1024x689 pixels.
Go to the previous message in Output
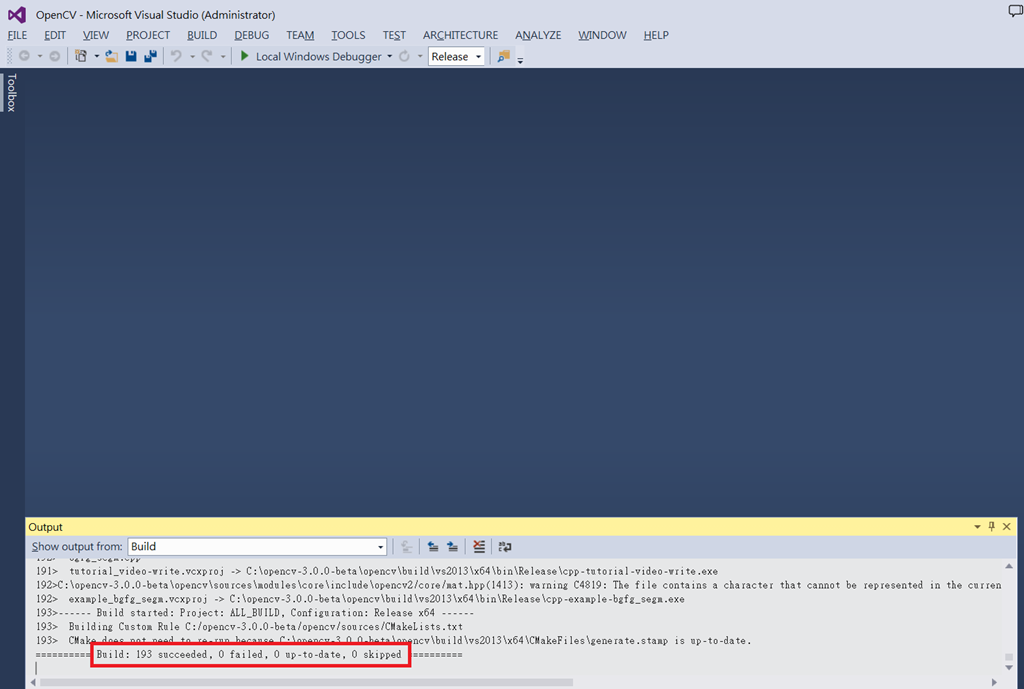pyautogui.click(x=433, y=547)
